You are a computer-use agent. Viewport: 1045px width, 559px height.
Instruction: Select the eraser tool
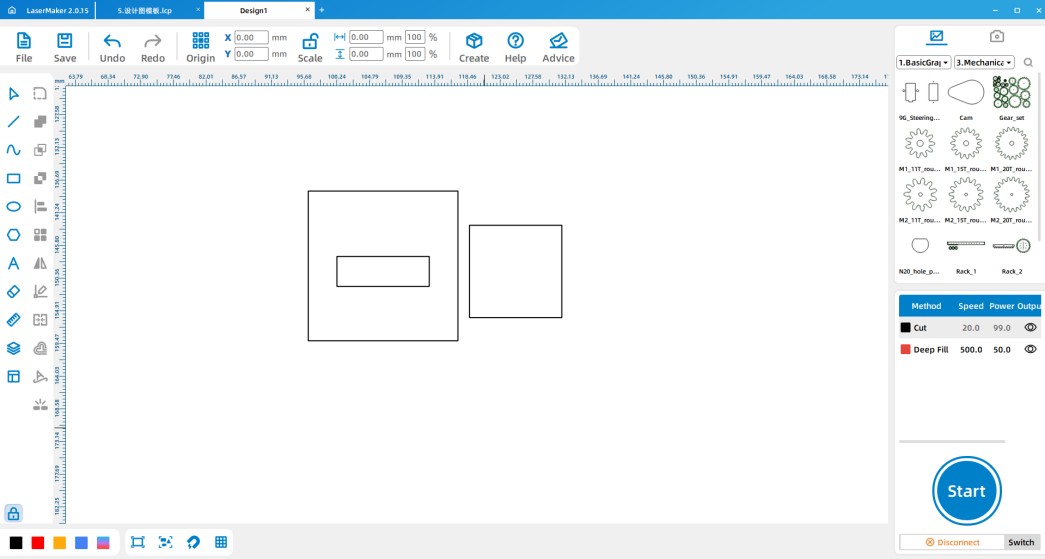pyautogui.click(x=13, y=292)
